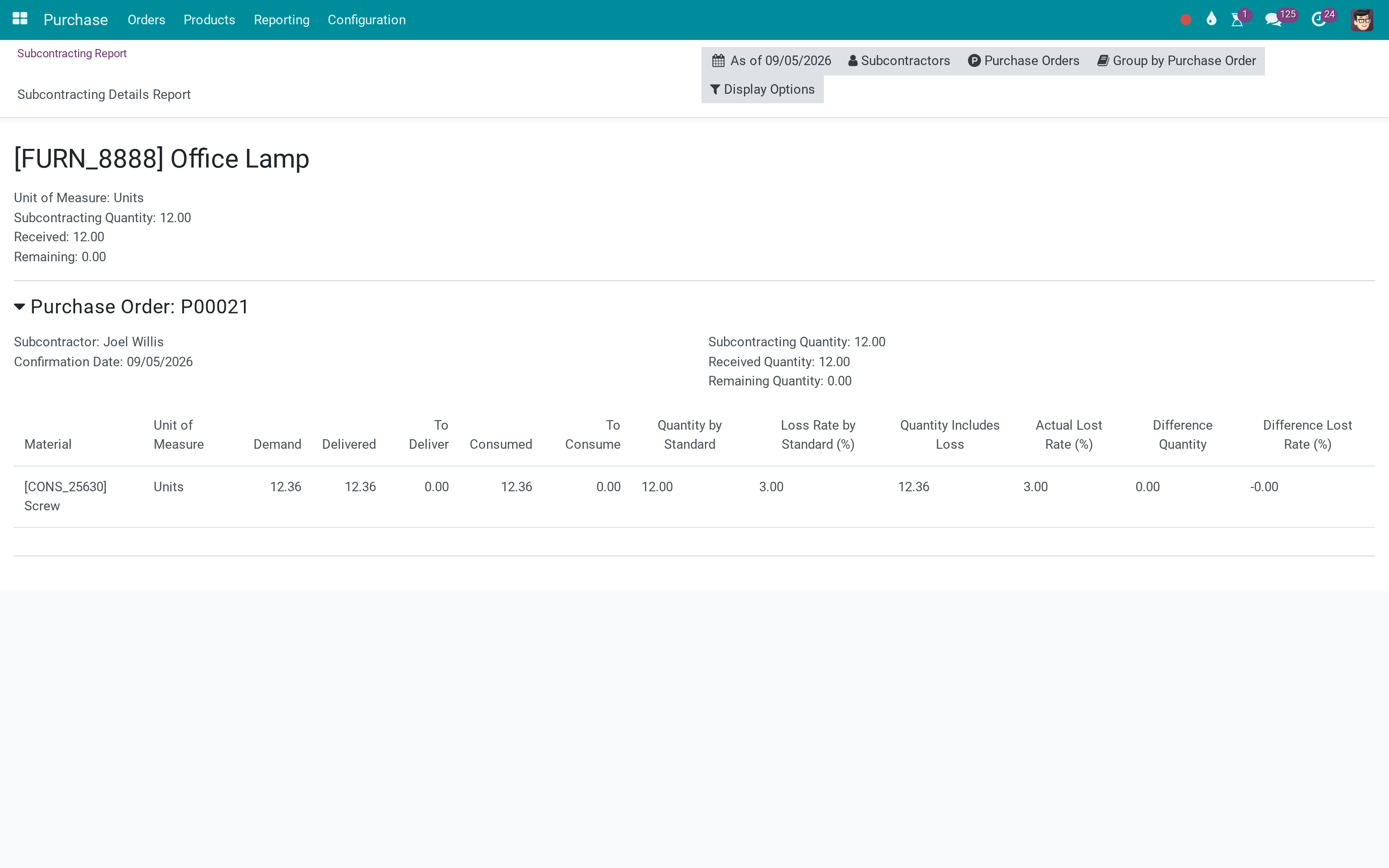The image size is (1389, 868).
Task: Click Subcontractor: Joel Willis text
Action: [x=89, y=342]
